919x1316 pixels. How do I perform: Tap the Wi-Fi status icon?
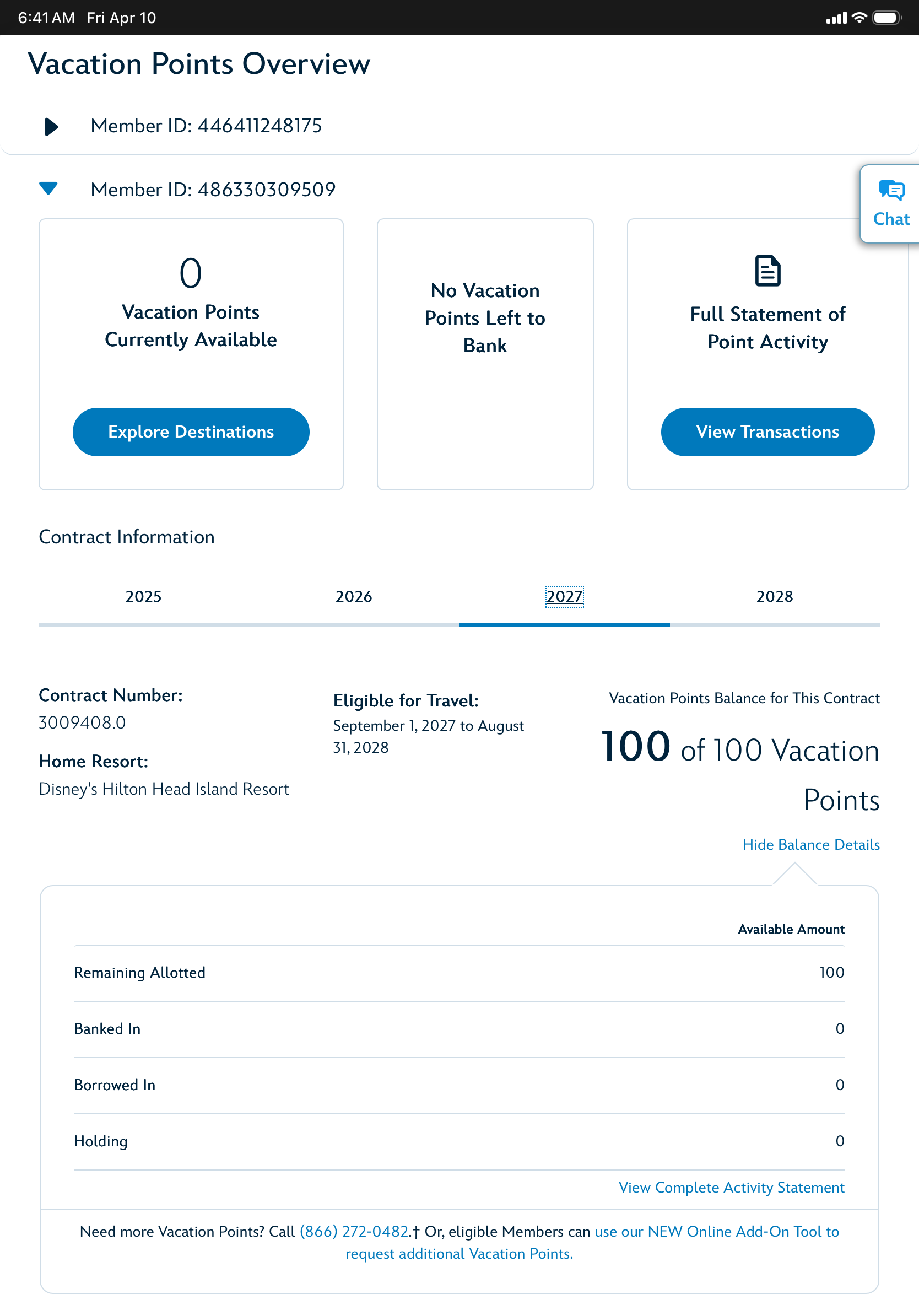coord(859,18)
